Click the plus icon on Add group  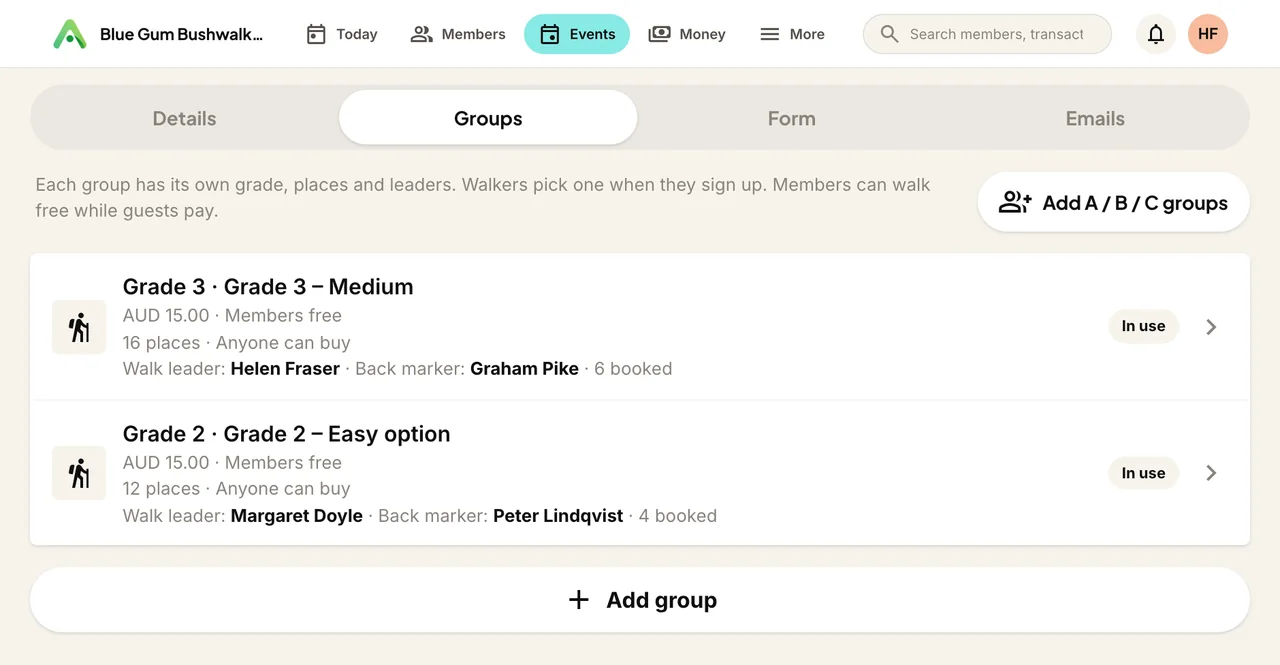click(x=579, y=600)
